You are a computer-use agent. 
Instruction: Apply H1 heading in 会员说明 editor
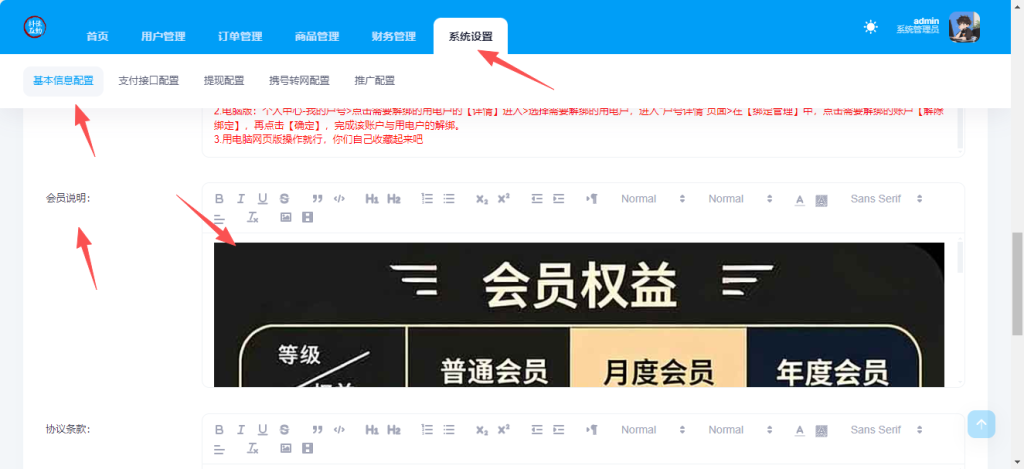372,199
